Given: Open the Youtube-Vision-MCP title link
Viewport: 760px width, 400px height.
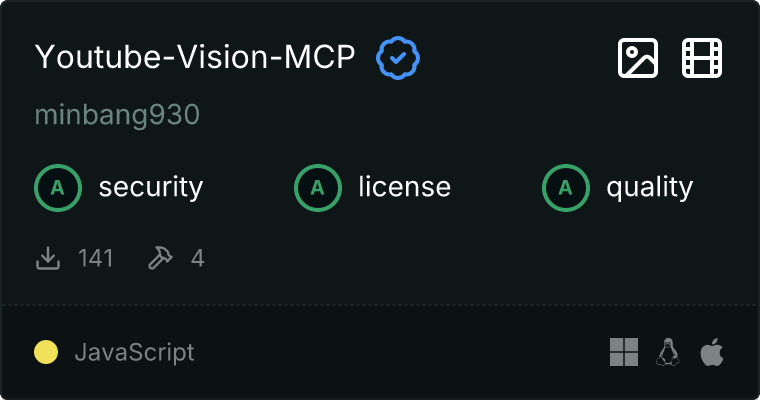Looking at the screenshot, I should [x=195, y=58].
